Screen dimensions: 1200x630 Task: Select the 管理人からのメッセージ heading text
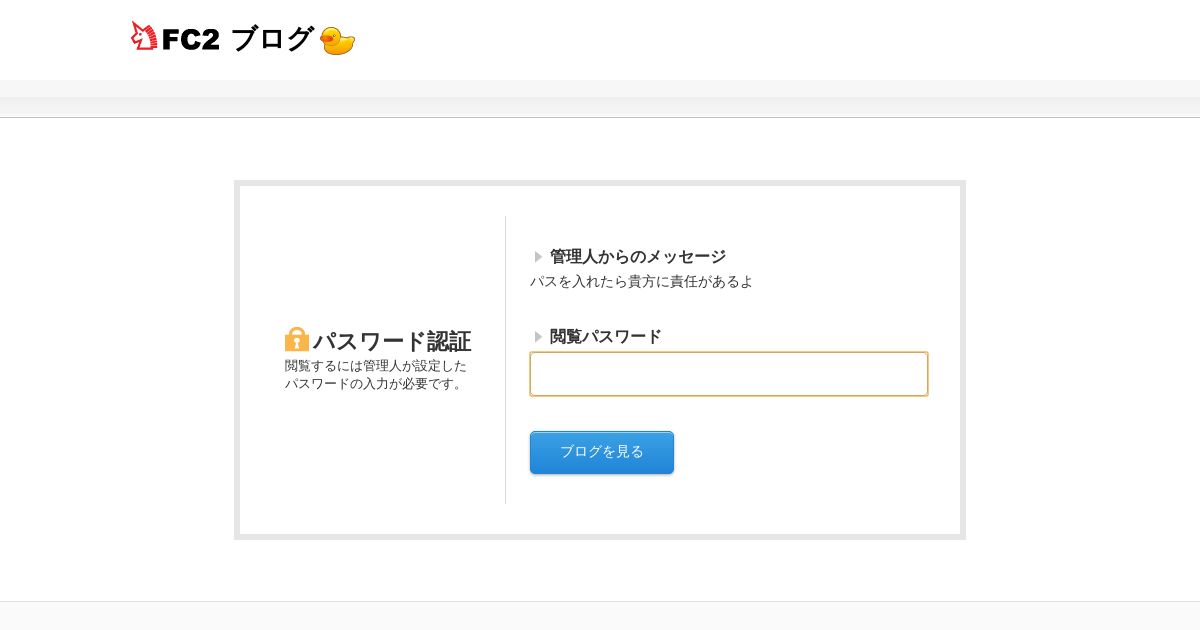638,257
